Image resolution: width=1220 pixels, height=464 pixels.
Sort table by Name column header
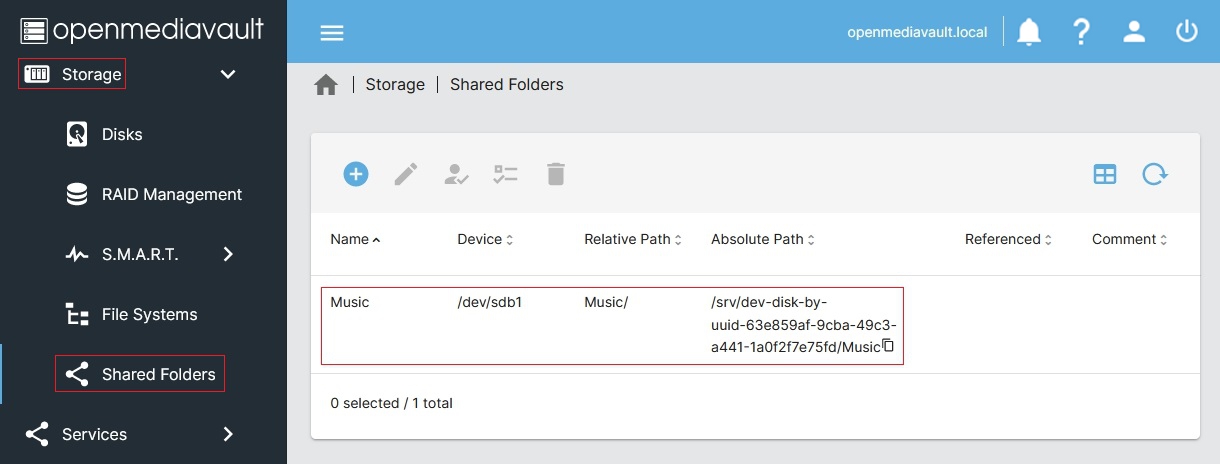click(x=350, y=239)
